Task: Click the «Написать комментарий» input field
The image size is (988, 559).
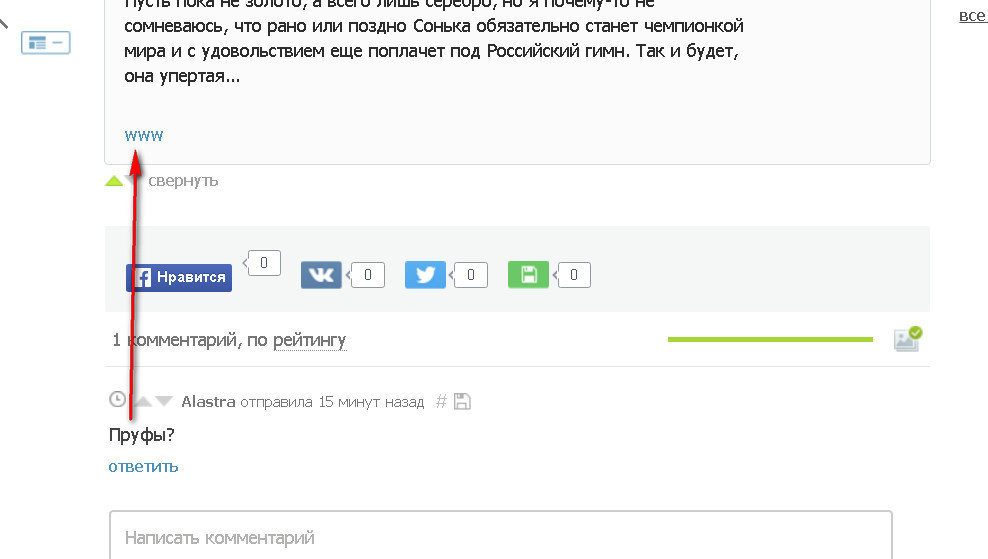Action: [x=500, y=537]
